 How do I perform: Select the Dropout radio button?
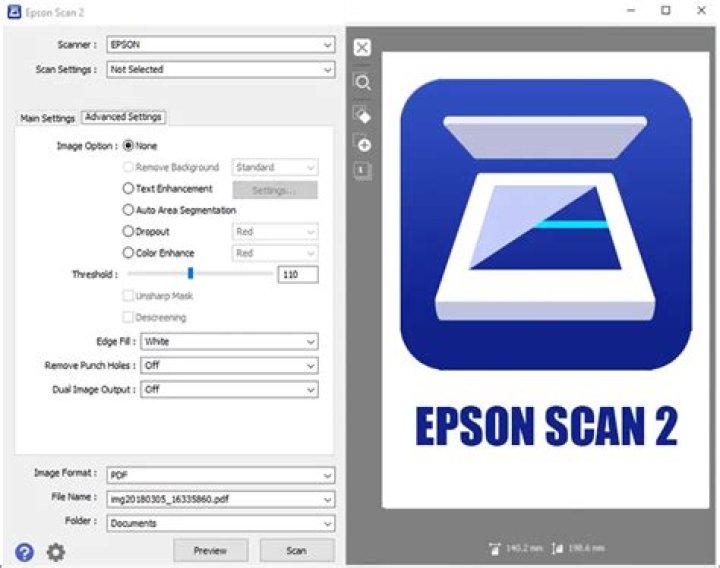coord(128,231)
